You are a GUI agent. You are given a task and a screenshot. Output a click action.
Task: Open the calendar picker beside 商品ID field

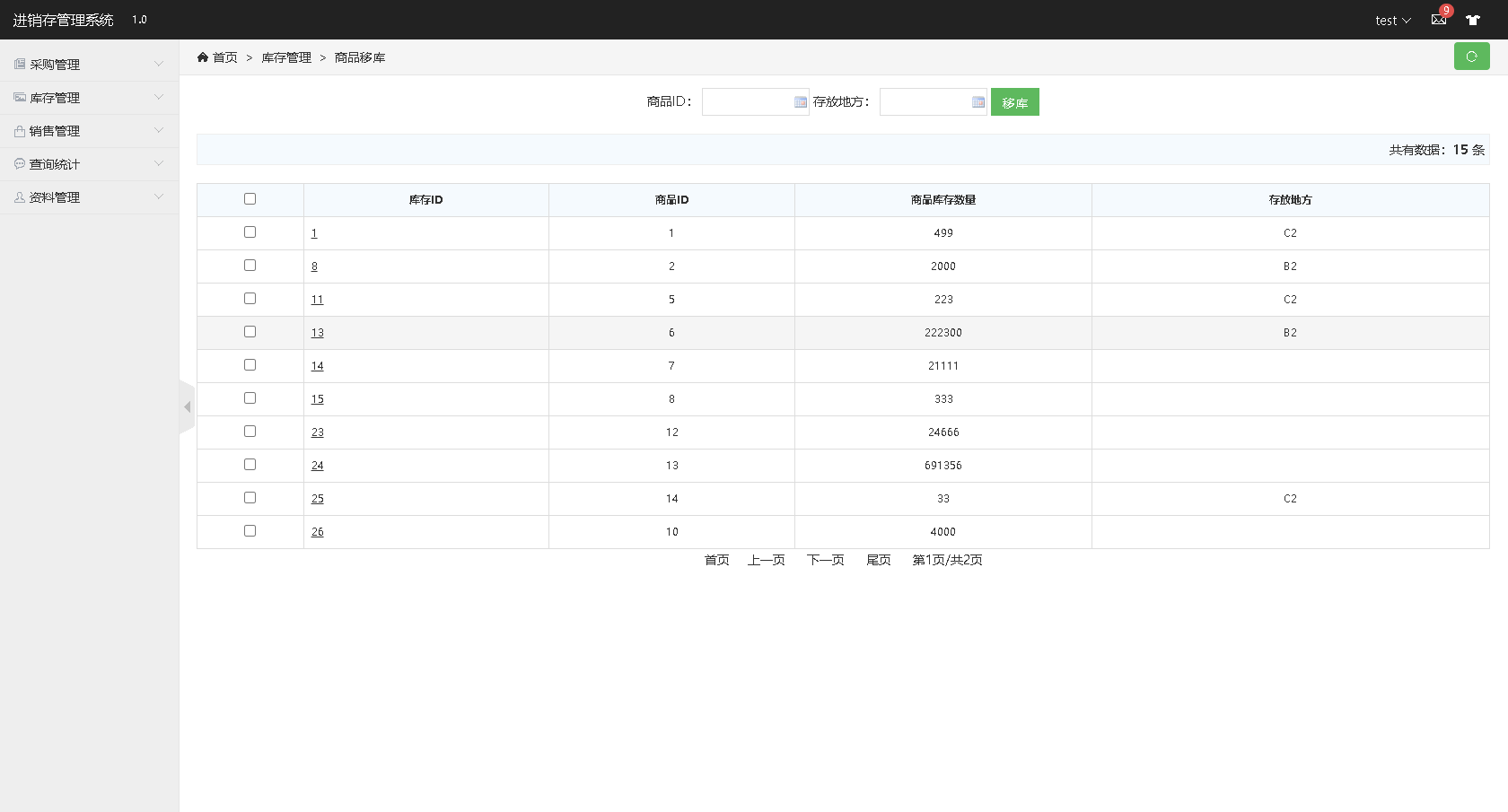tap(800, 101)
